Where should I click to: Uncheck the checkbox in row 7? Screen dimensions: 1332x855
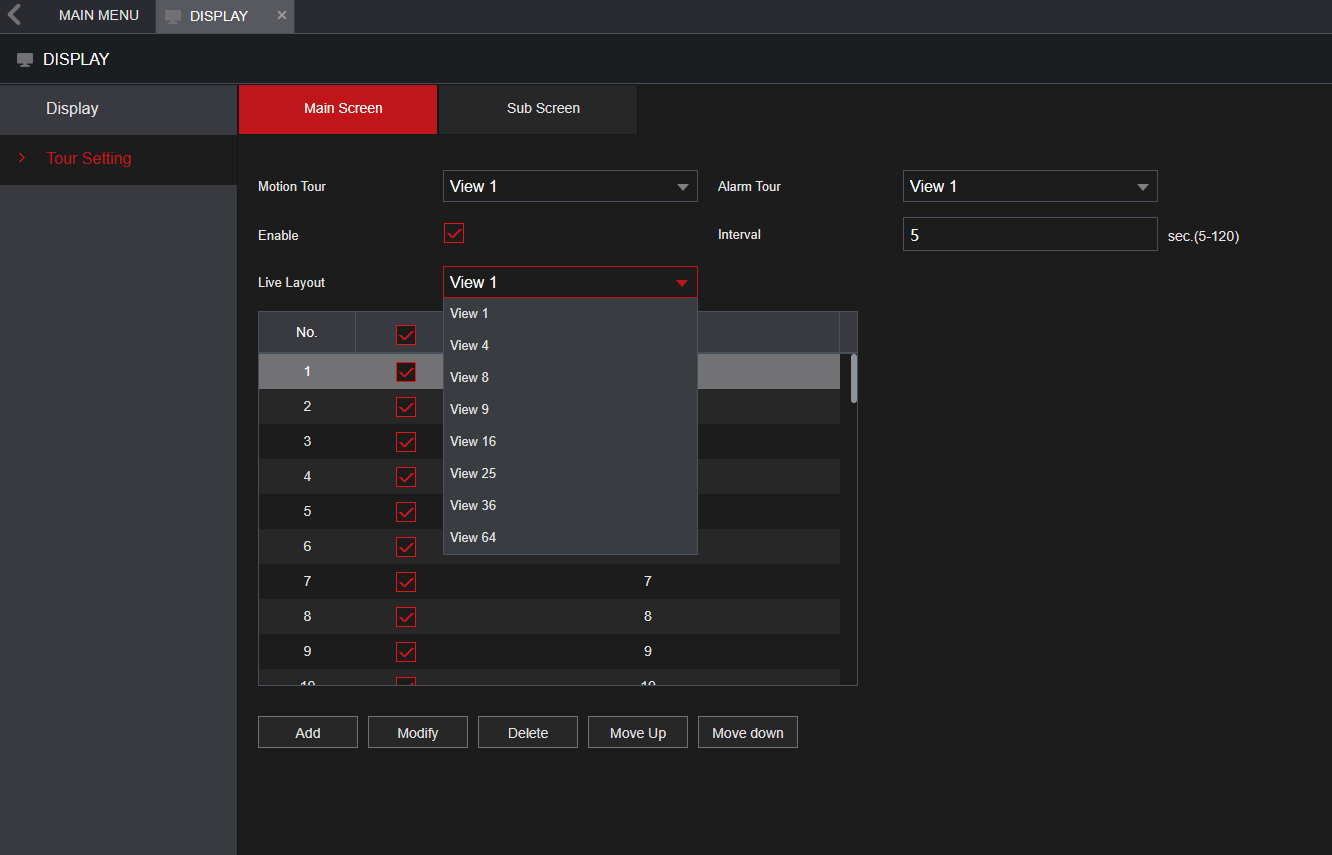tap(406, 582)
